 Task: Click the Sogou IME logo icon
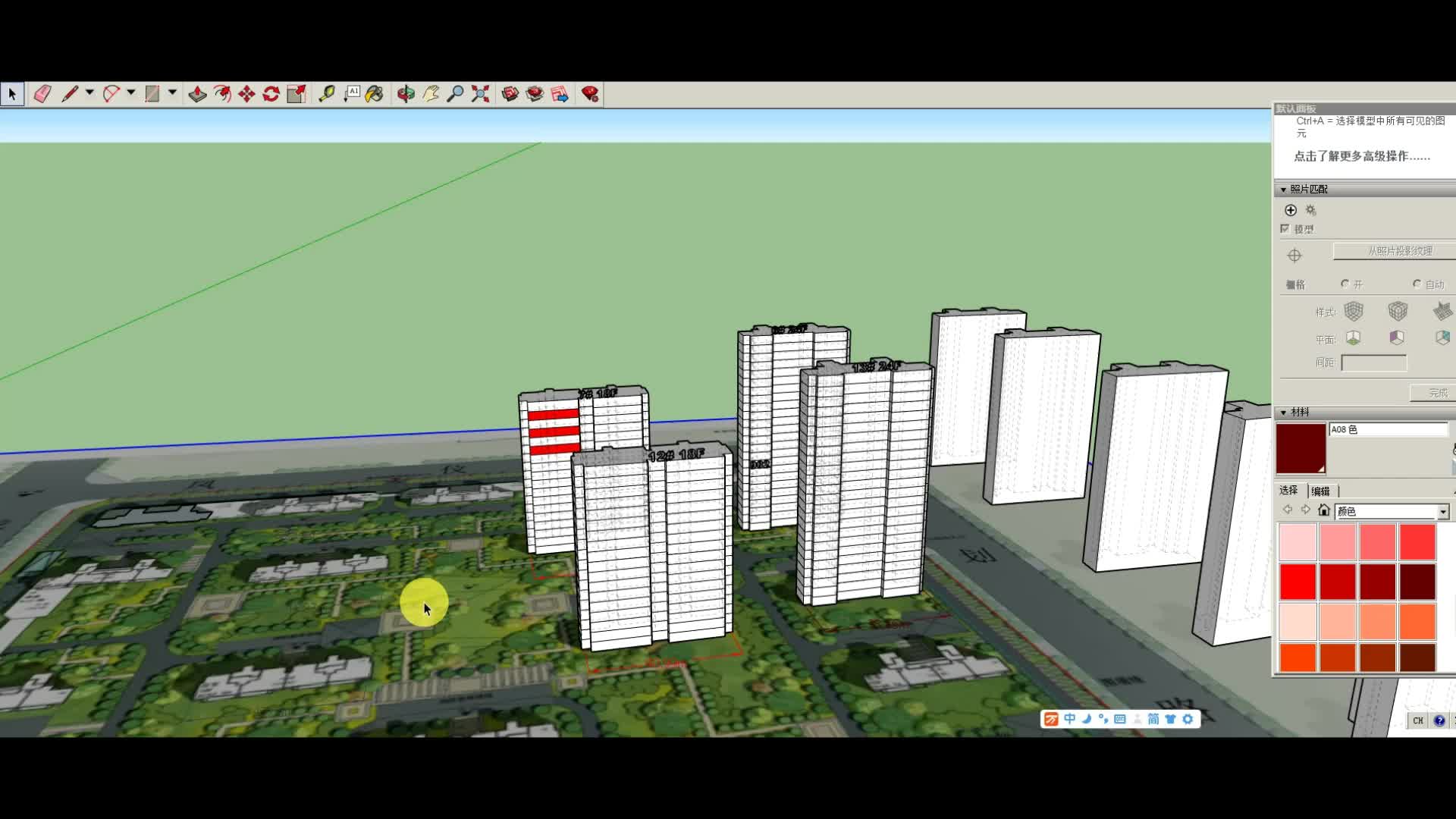(1051, 719)
